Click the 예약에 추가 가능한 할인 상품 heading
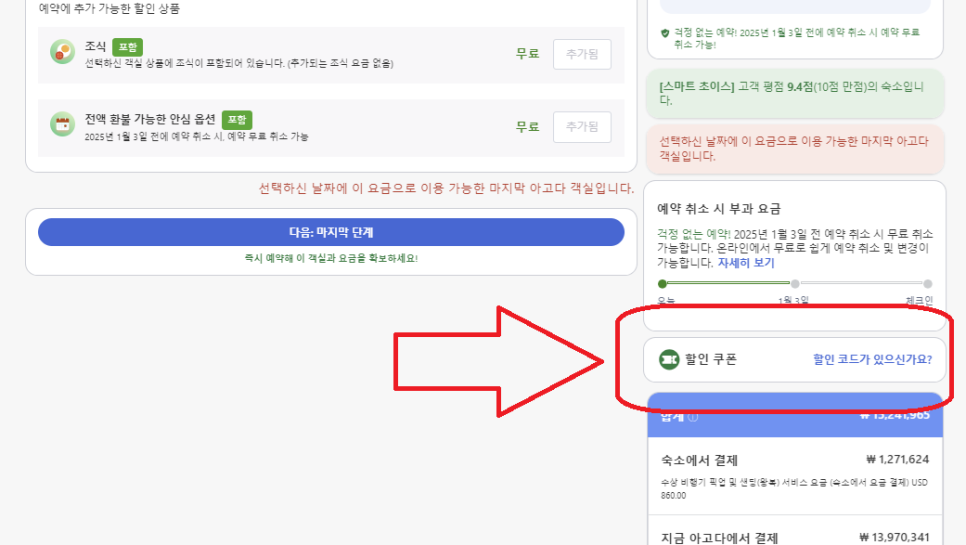This screenshot has height=545, width=966. (109, 9)
